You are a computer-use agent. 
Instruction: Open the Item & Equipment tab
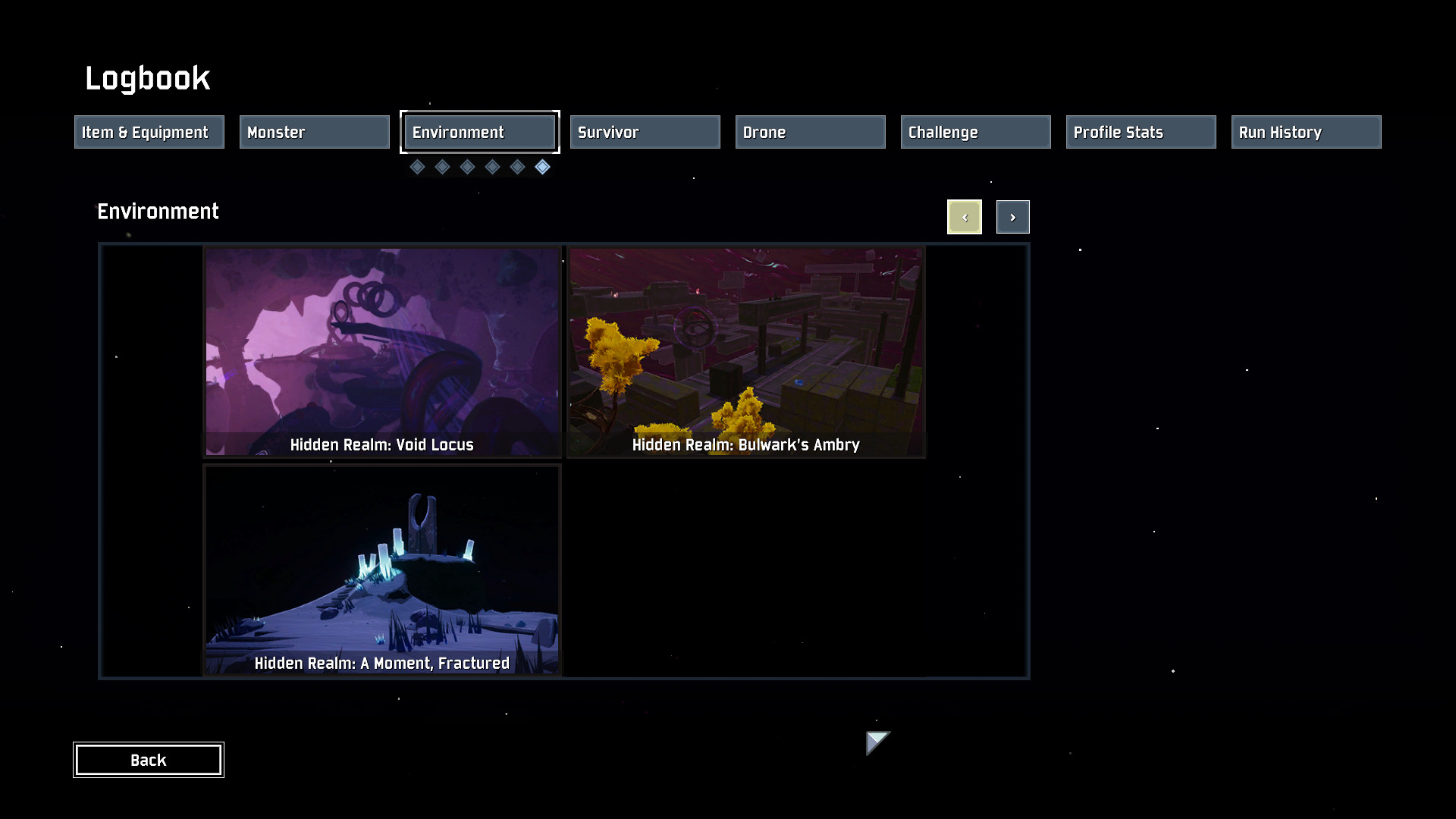point(149,132)
